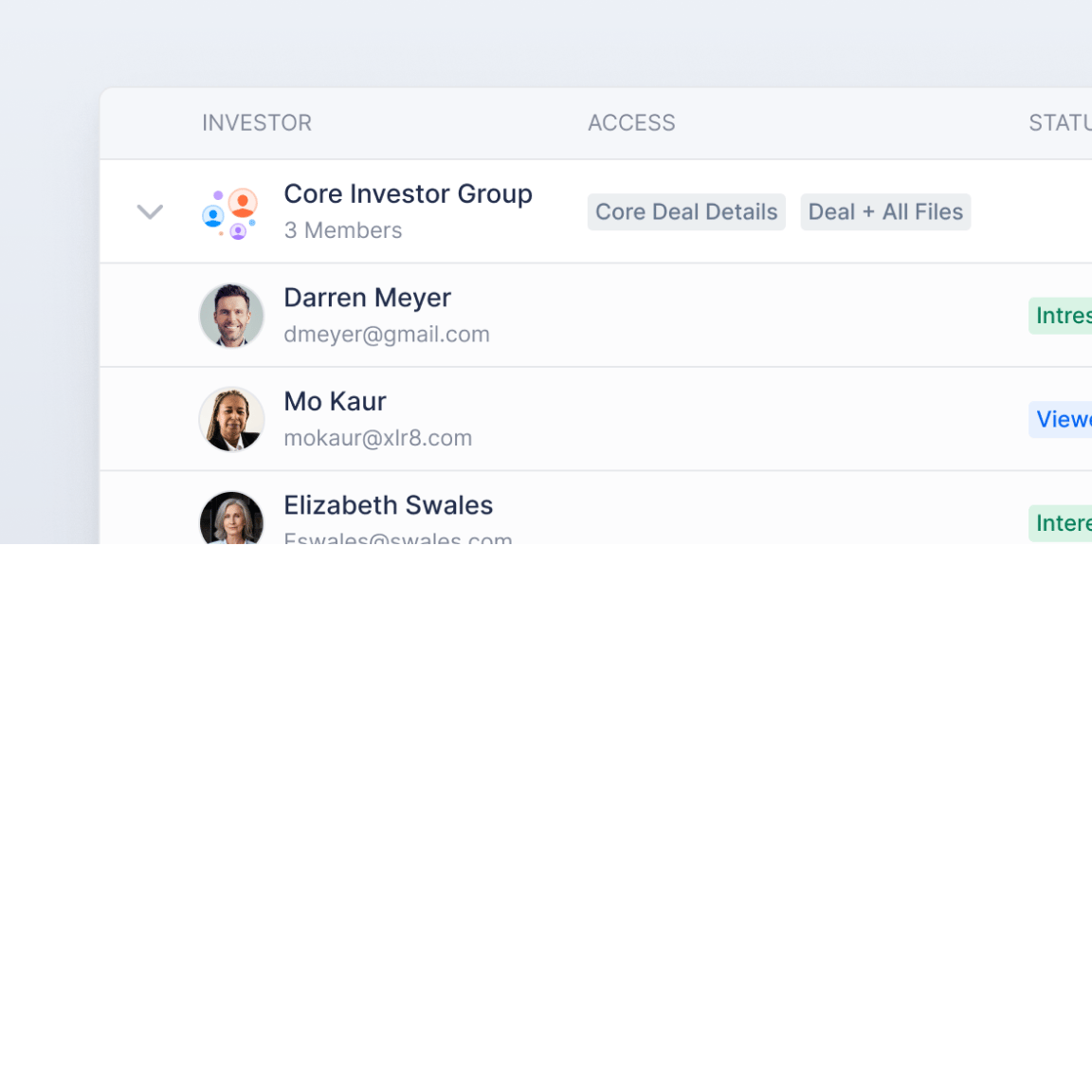Sort by the ACCESS column header
This screenshot has height=1092, width=1092.
tap(631, 123)
